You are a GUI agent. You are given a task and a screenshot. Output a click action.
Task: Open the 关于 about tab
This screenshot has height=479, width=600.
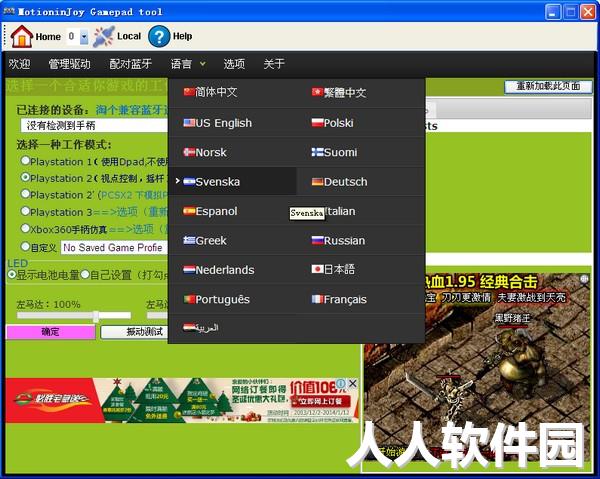(274, 64)
